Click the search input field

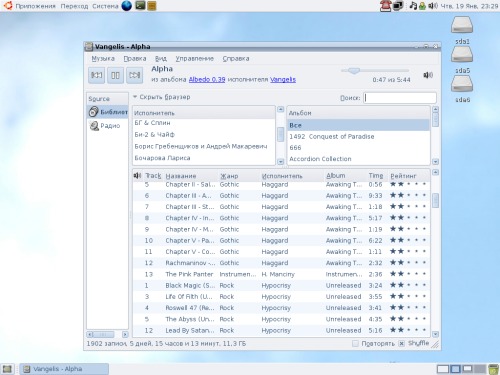tap(400, 98)
